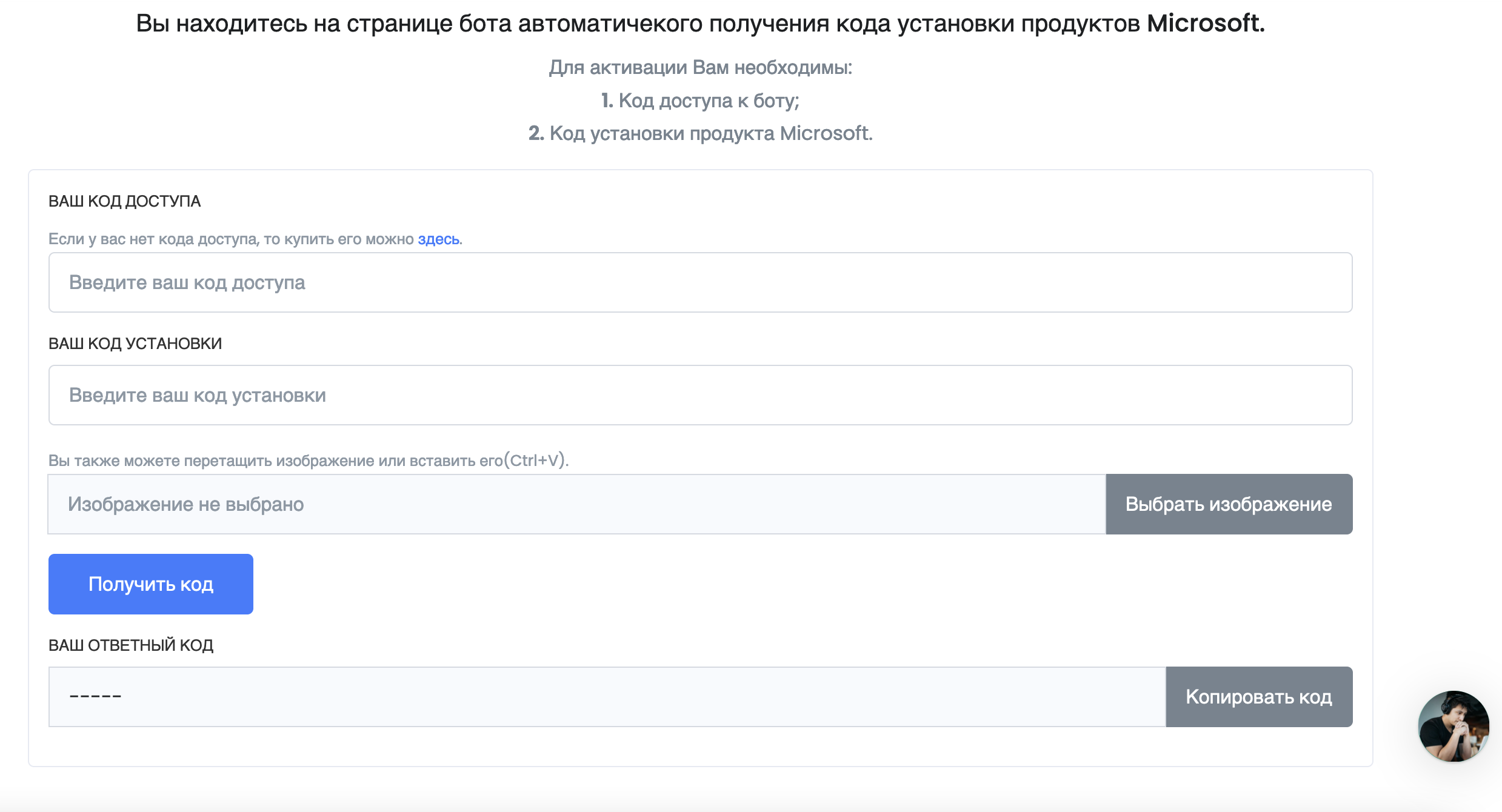Screen dimensions: 1502x812
Task: Click the 'Выбрать изображение' button
Action: (1229, 504)
